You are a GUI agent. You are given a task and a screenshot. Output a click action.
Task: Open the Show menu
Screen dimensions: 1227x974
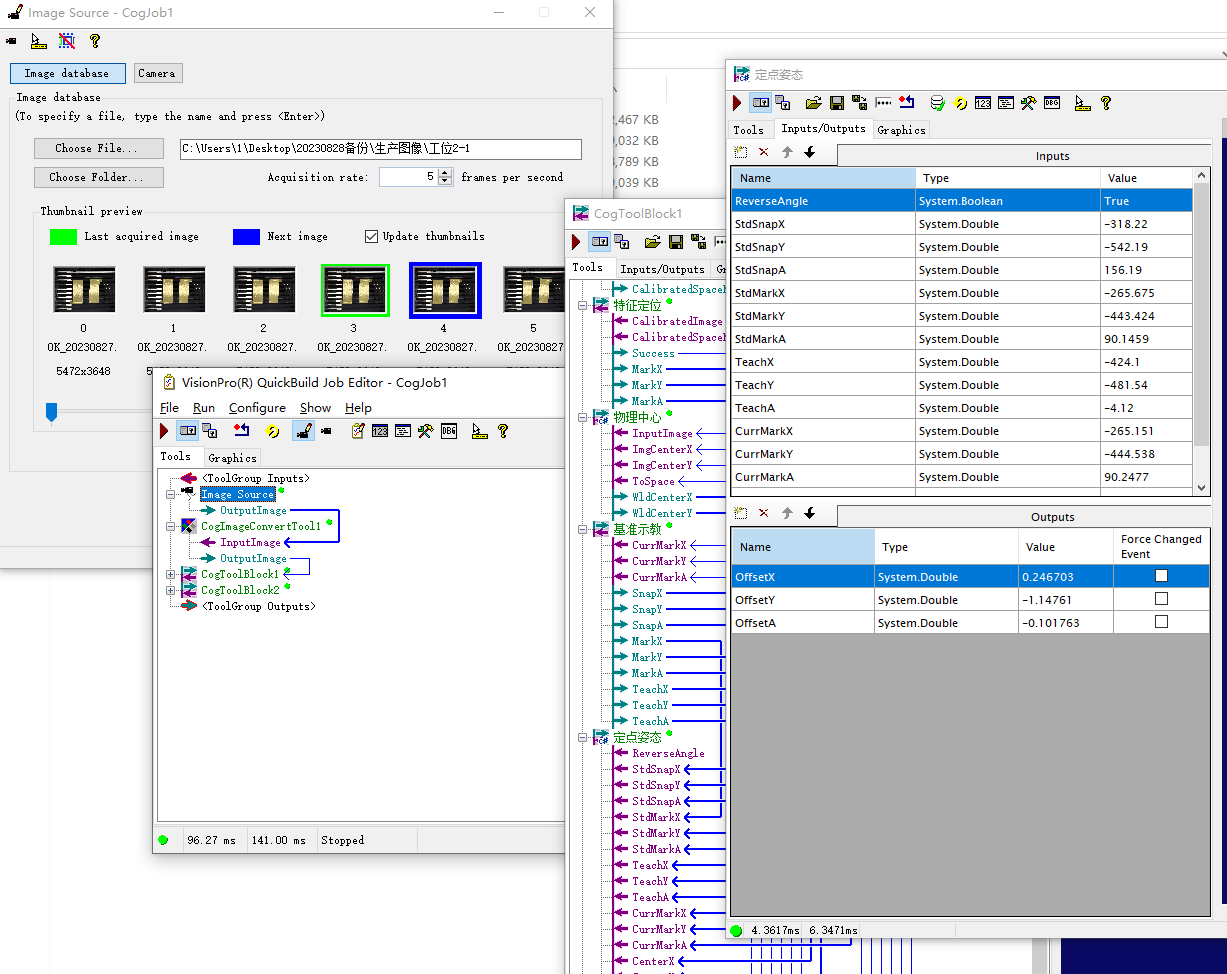[315, 408]
